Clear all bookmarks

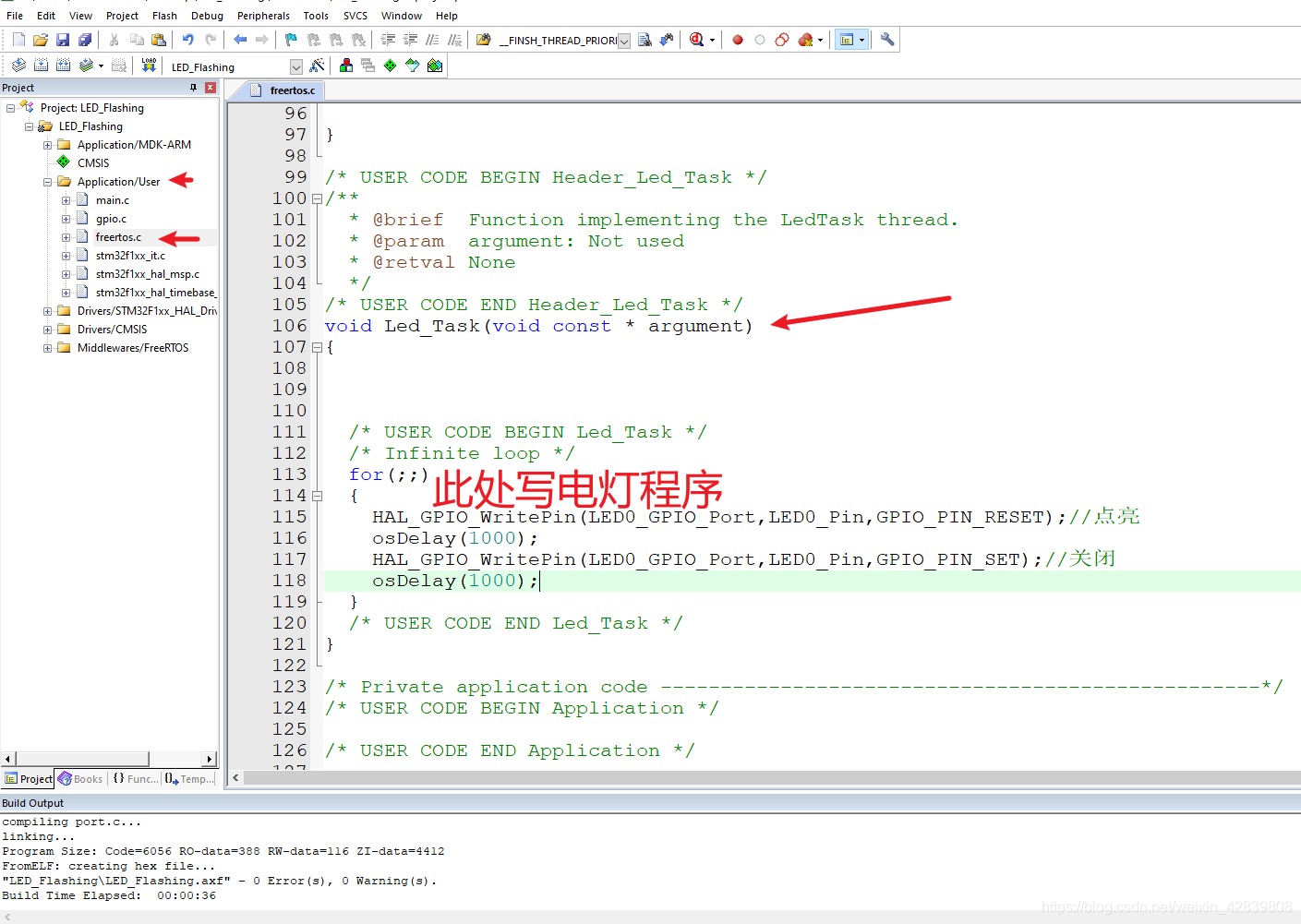tap(358, 40)
